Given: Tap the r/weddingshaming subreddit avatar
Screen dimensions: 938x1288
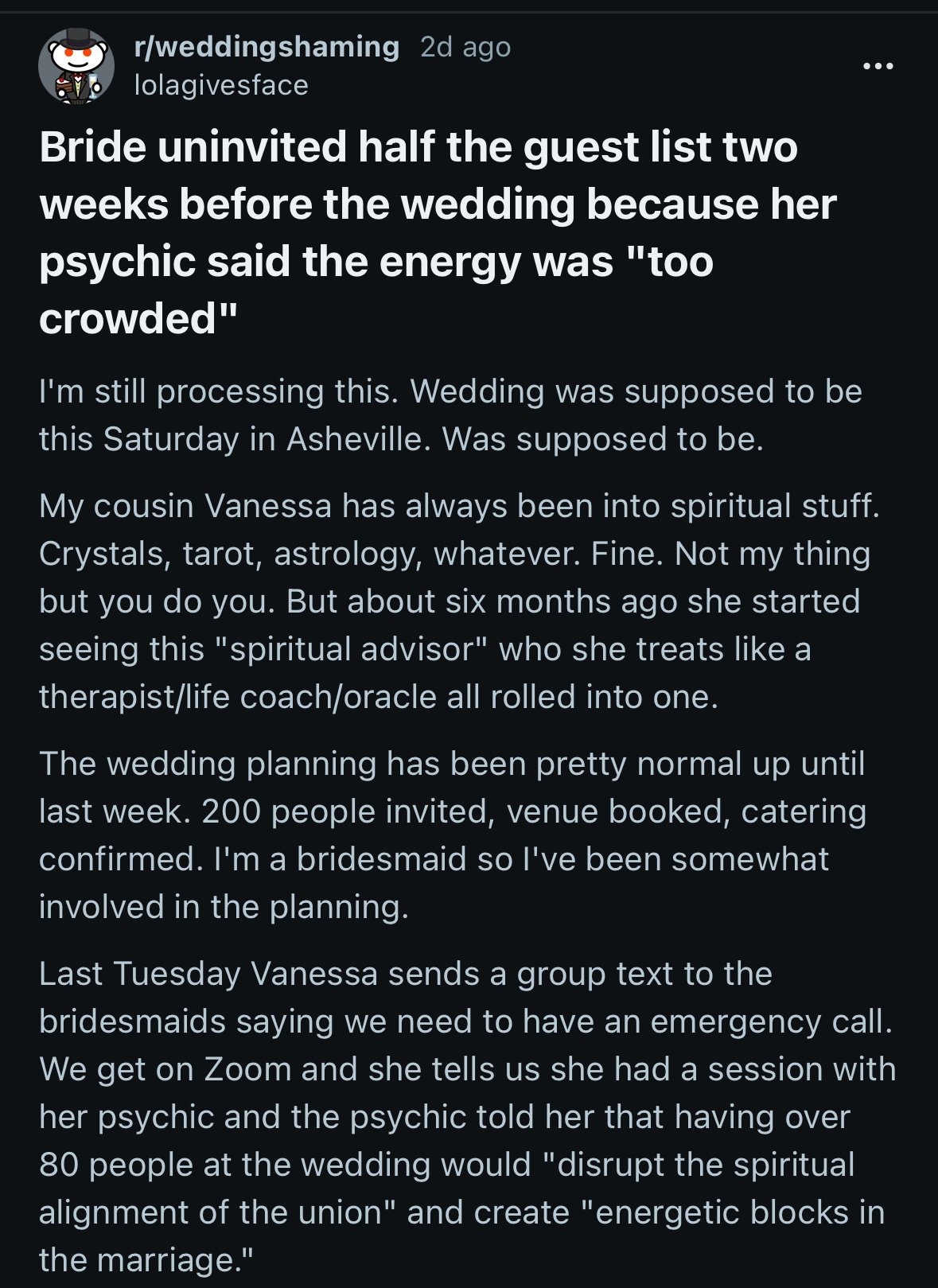Looking at the screenshot, I should pyautogui.click(x=70, y=67).
